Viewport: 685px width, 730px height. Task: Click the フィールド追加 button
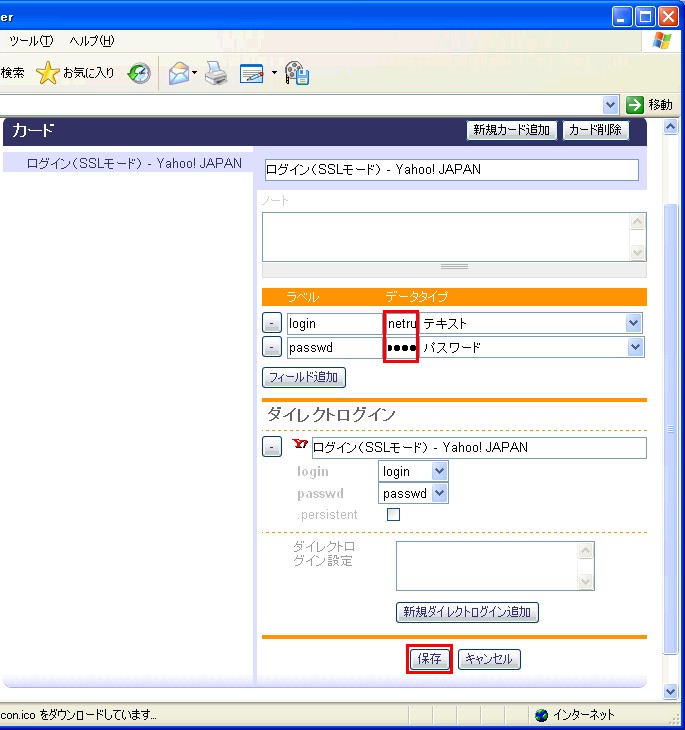coord(304,377)
